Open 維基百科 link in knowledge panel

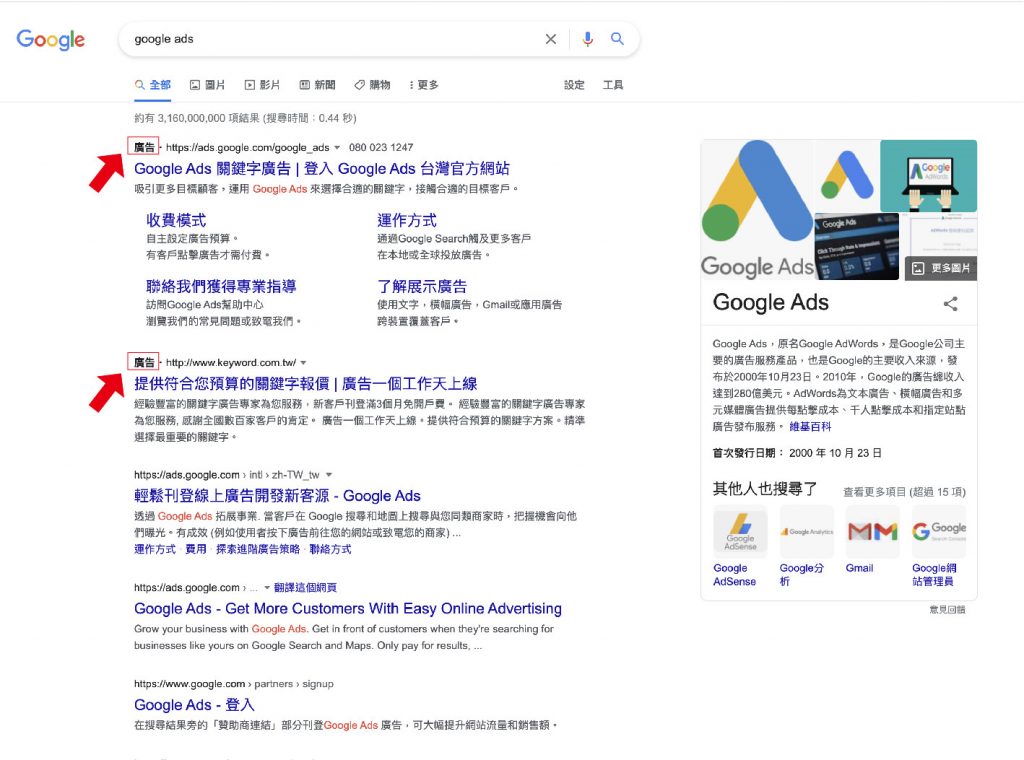(x=810, y=426)
